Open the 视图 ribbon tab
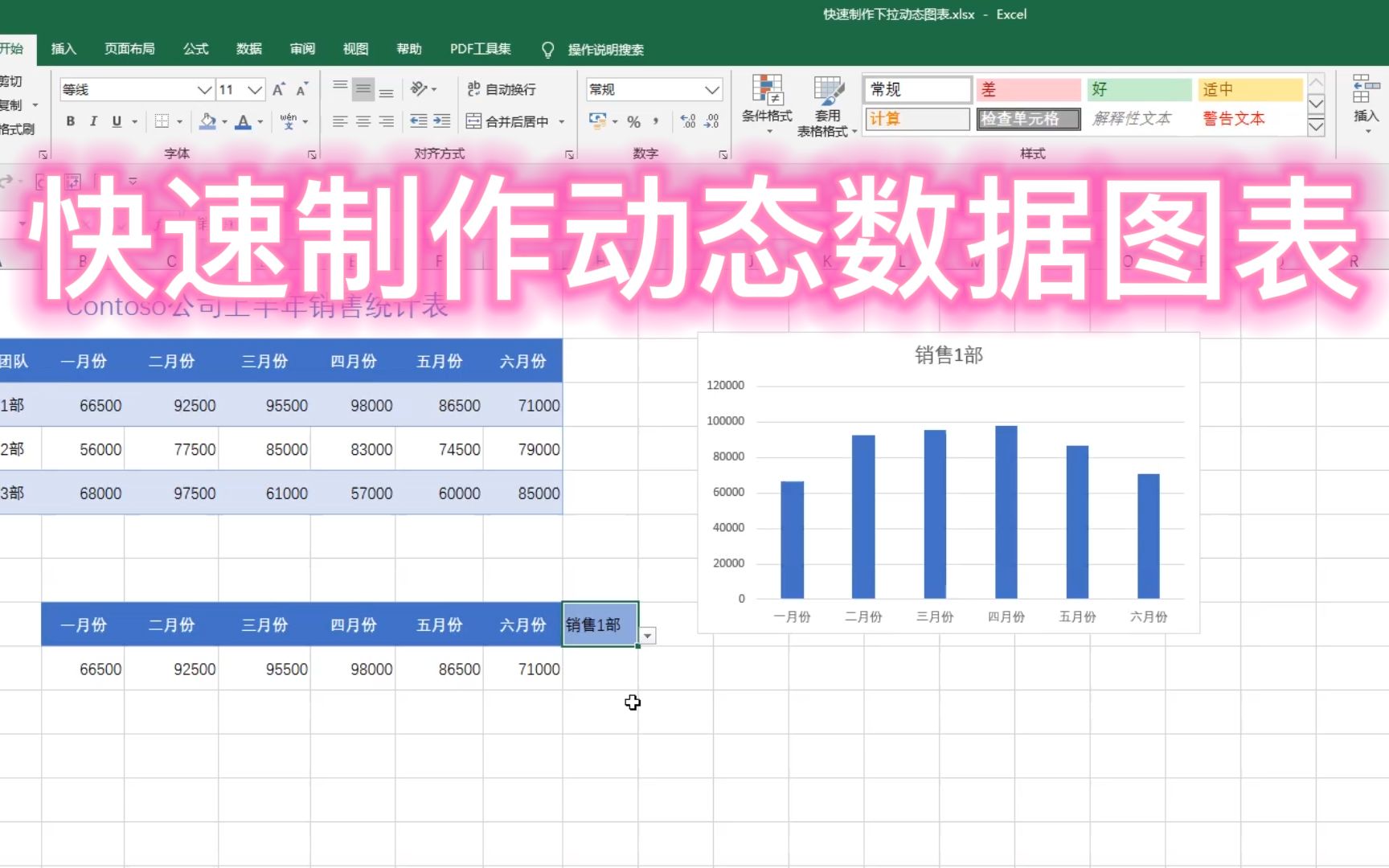The image size is (1389, 868). coord(355,49)
